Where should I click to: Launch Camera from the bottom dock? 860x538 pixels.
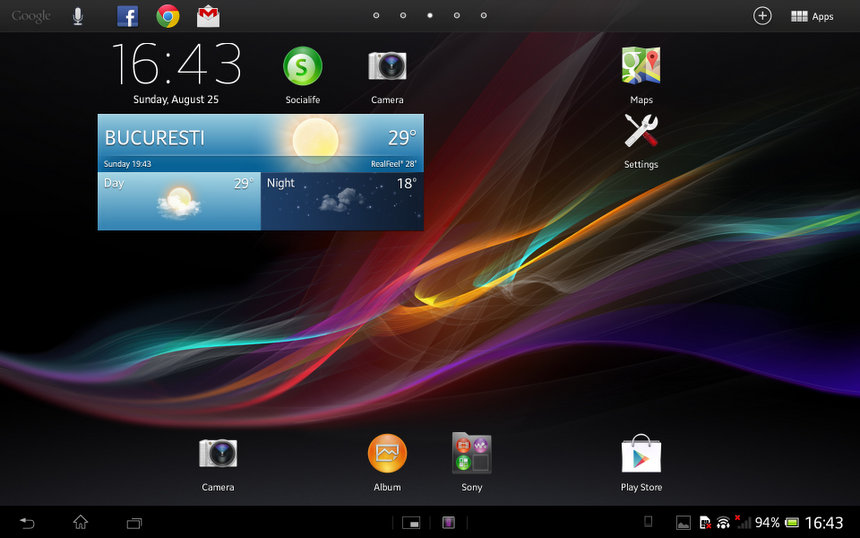(x=218, y=464)
